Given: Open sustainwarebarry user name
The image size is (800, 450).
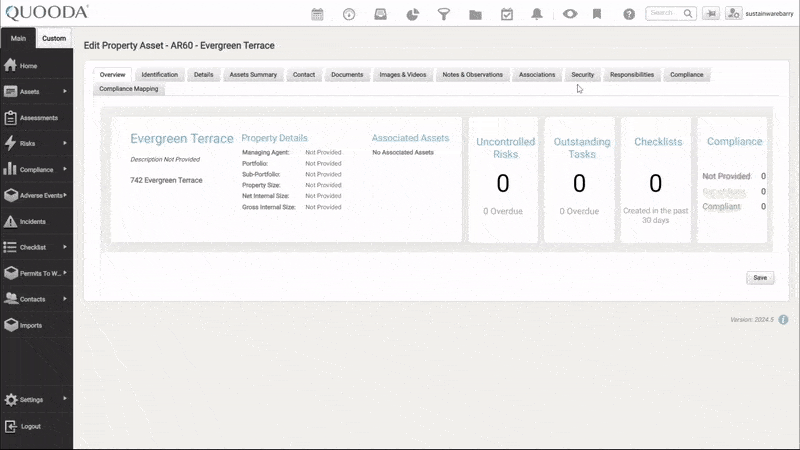Looking at the screenshot, I should pyautogui.click(x=769, y=14).
